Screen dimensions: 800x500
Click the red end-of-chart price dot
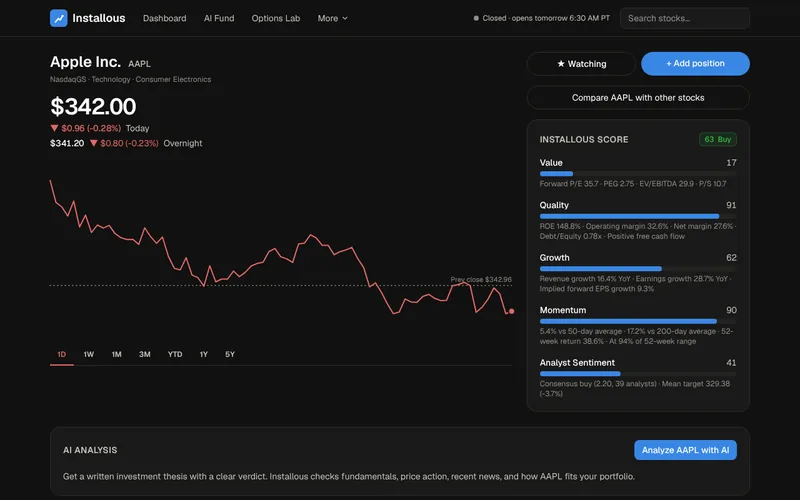[511, 311]
